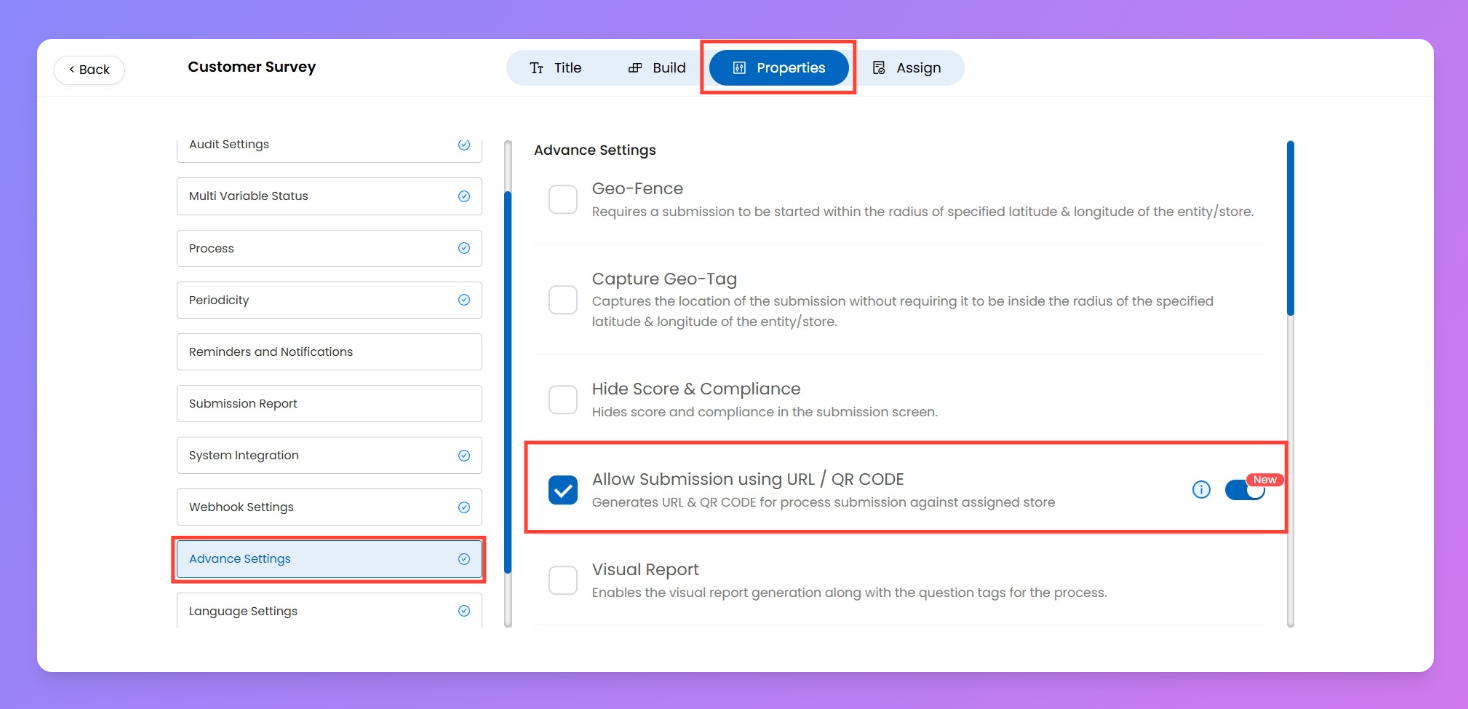Turn off the URL / QR CODE toggle switch
The image size is (1468, 709).
(1245, 490)
